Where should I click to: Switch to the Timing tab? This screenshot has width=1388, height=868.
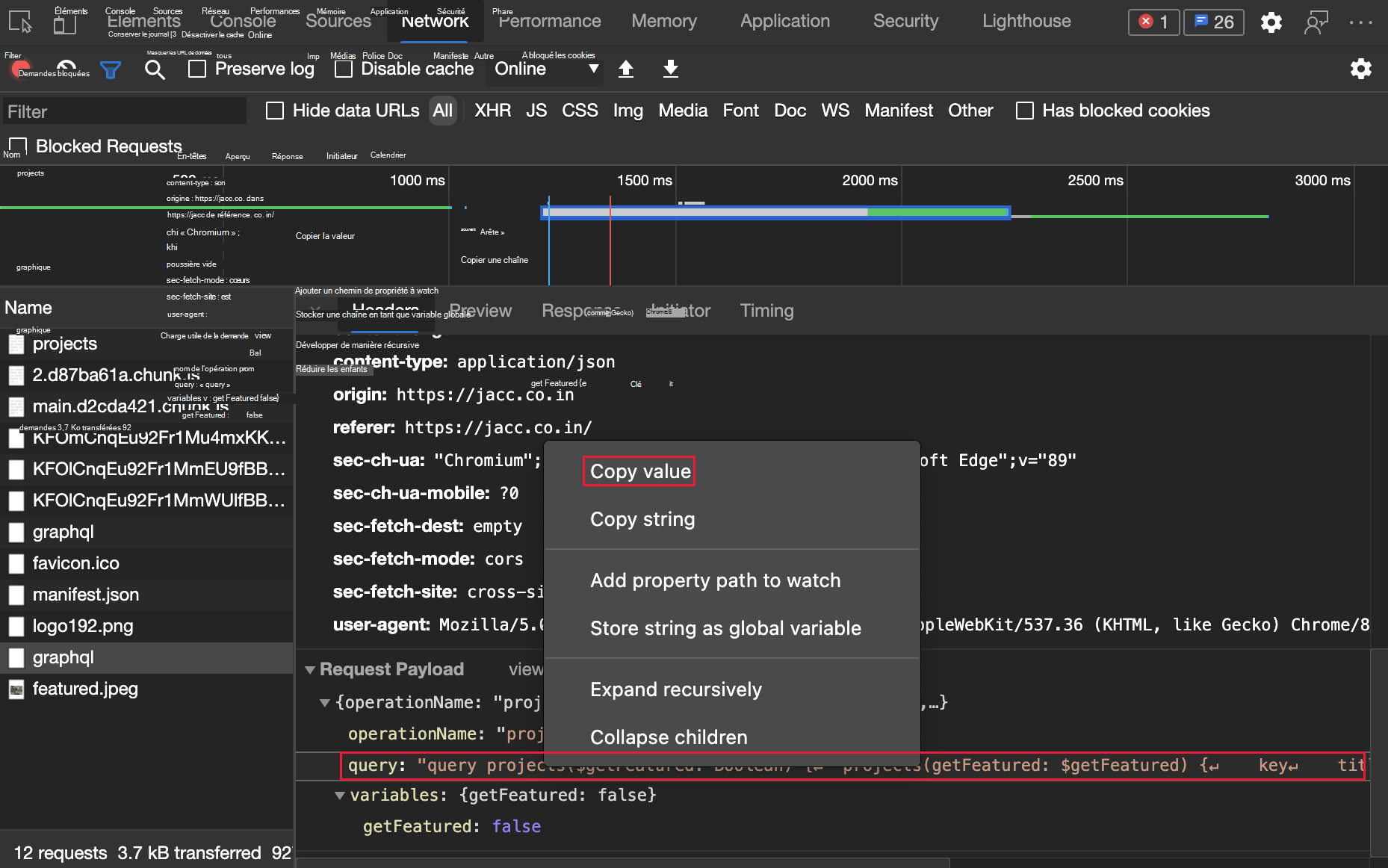click(x=766, y=311)
